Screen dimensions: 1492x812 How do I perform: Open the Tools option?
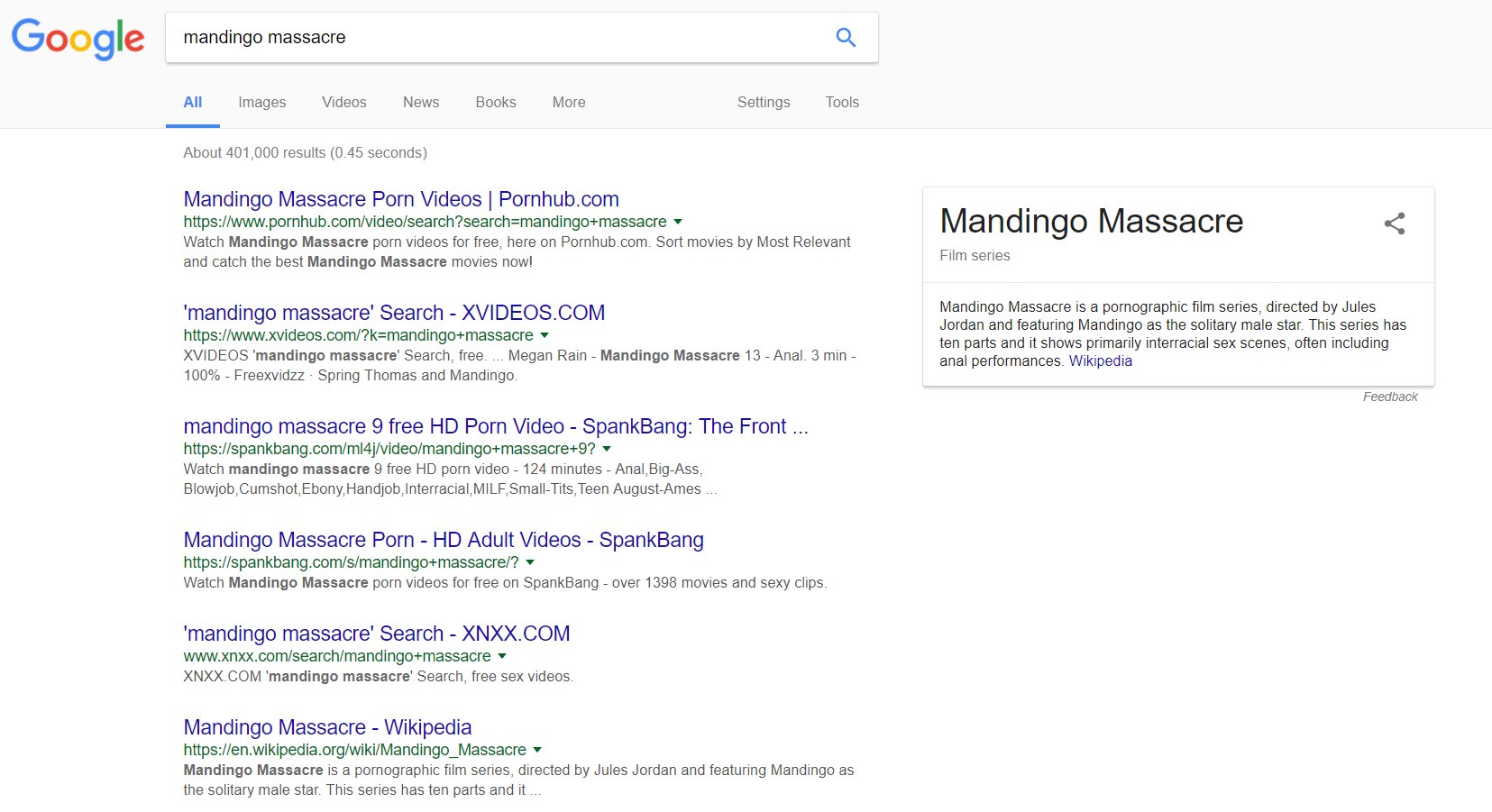[x=842, y=103]
